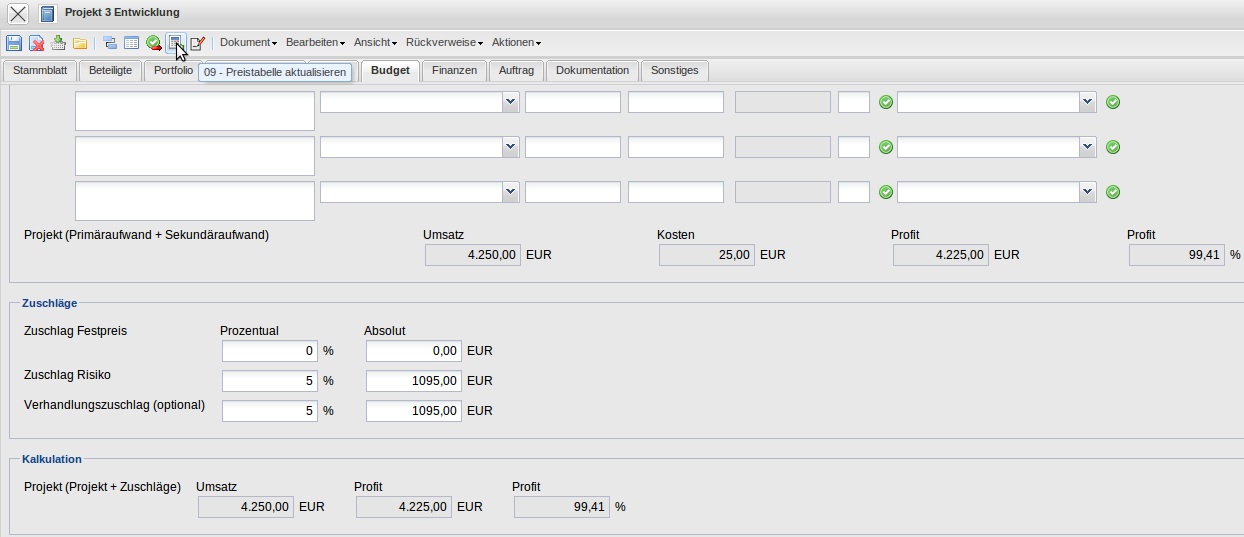Viewport: 1244px width, 537px height.
Task: Toggle the first green checkmark in top row
Action: click(x=885, y=102)
